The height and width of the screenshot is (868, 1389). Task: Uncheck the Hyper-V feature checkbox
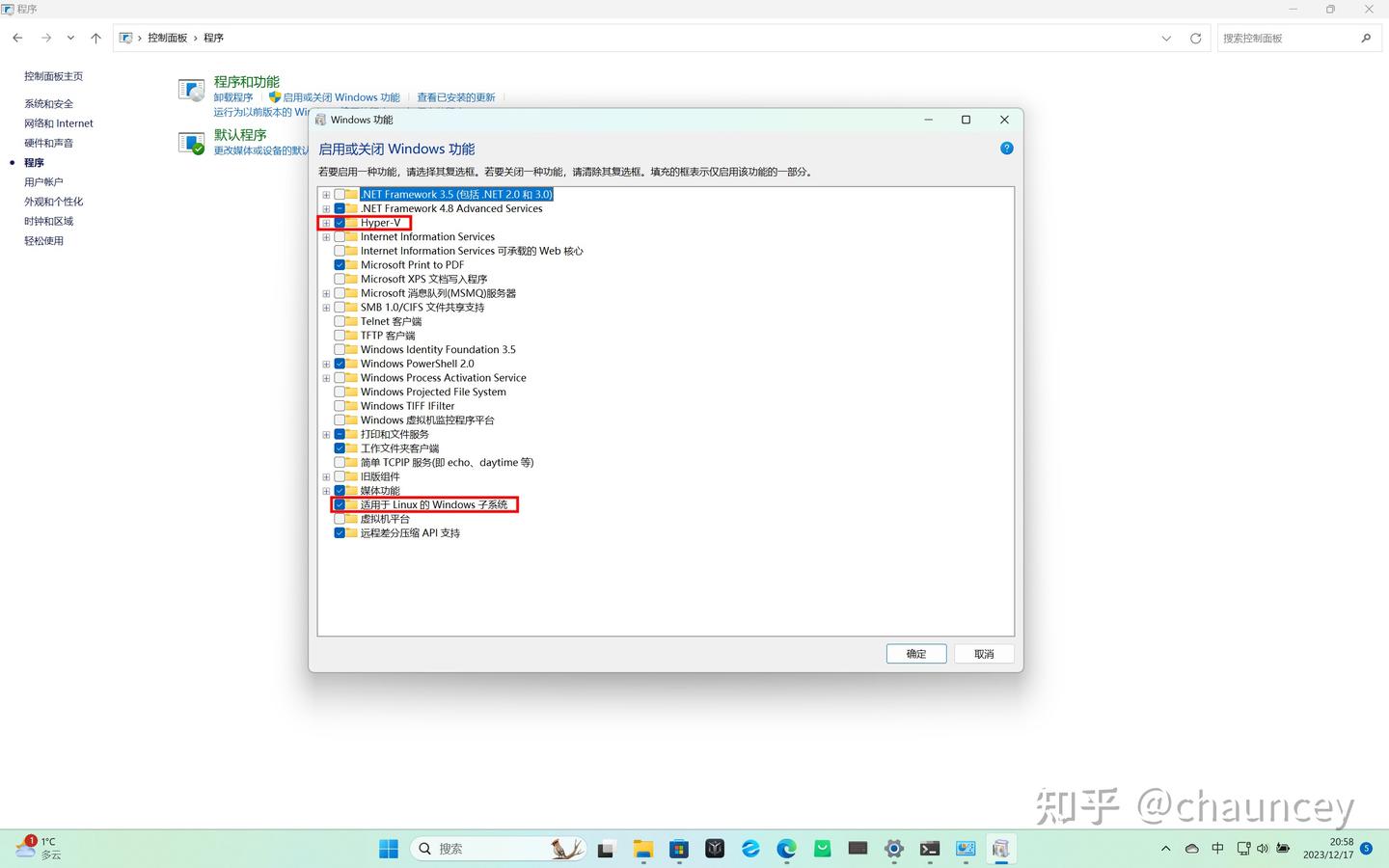[340, 222]
